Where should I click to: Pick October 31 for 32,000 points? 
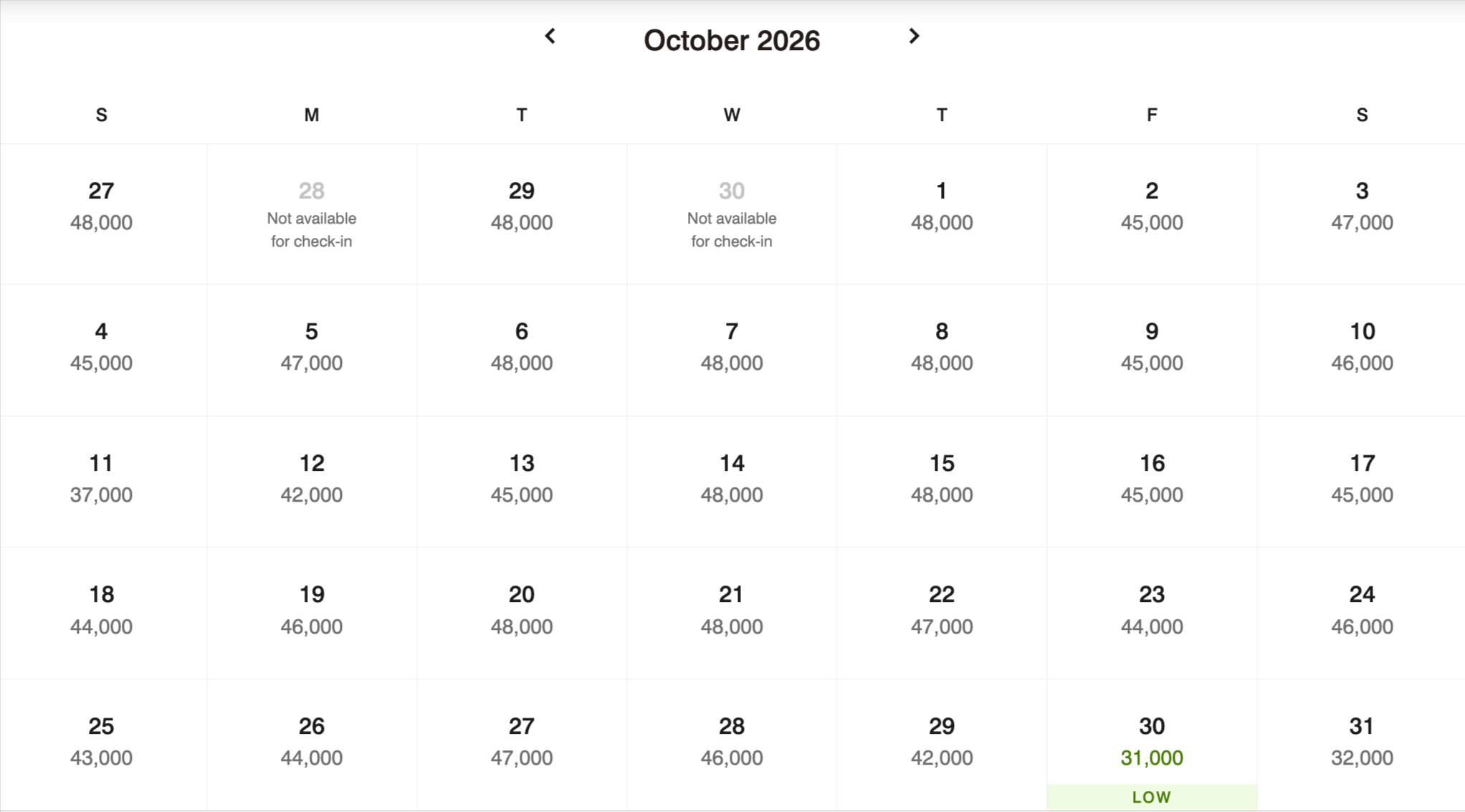coord(1361,742)
